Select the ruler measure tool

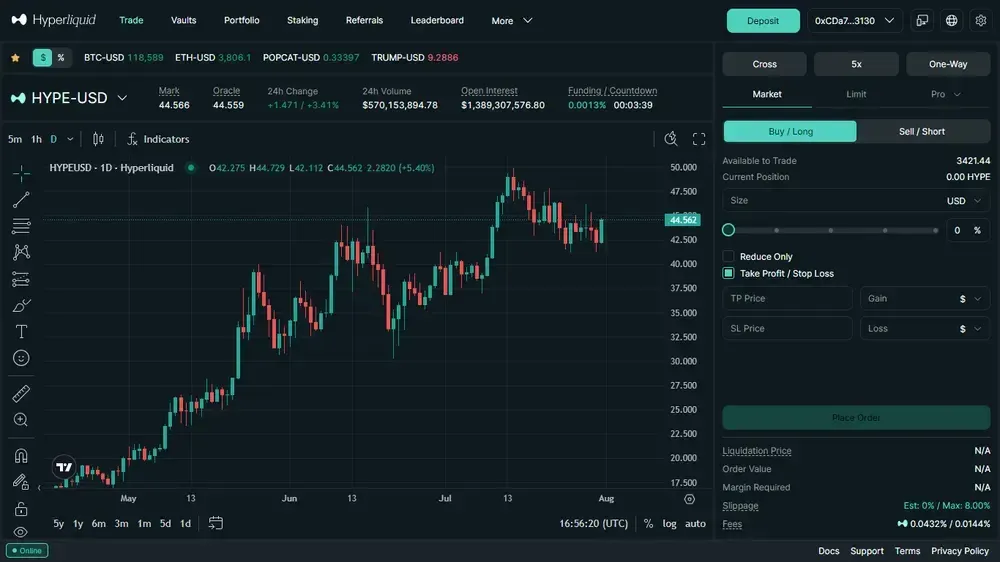(x=21, y=394)
